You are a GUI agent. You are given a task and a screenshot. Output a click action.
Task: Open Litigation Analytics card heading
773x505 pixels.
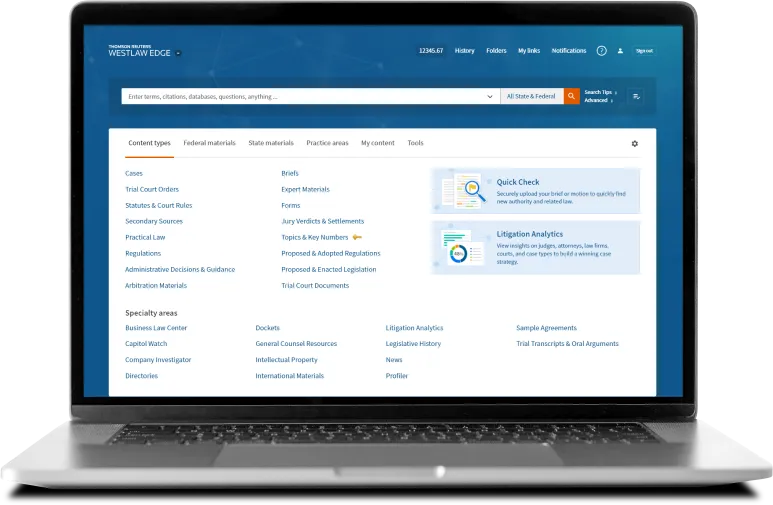pyautogui.click(x=529, y=234)
